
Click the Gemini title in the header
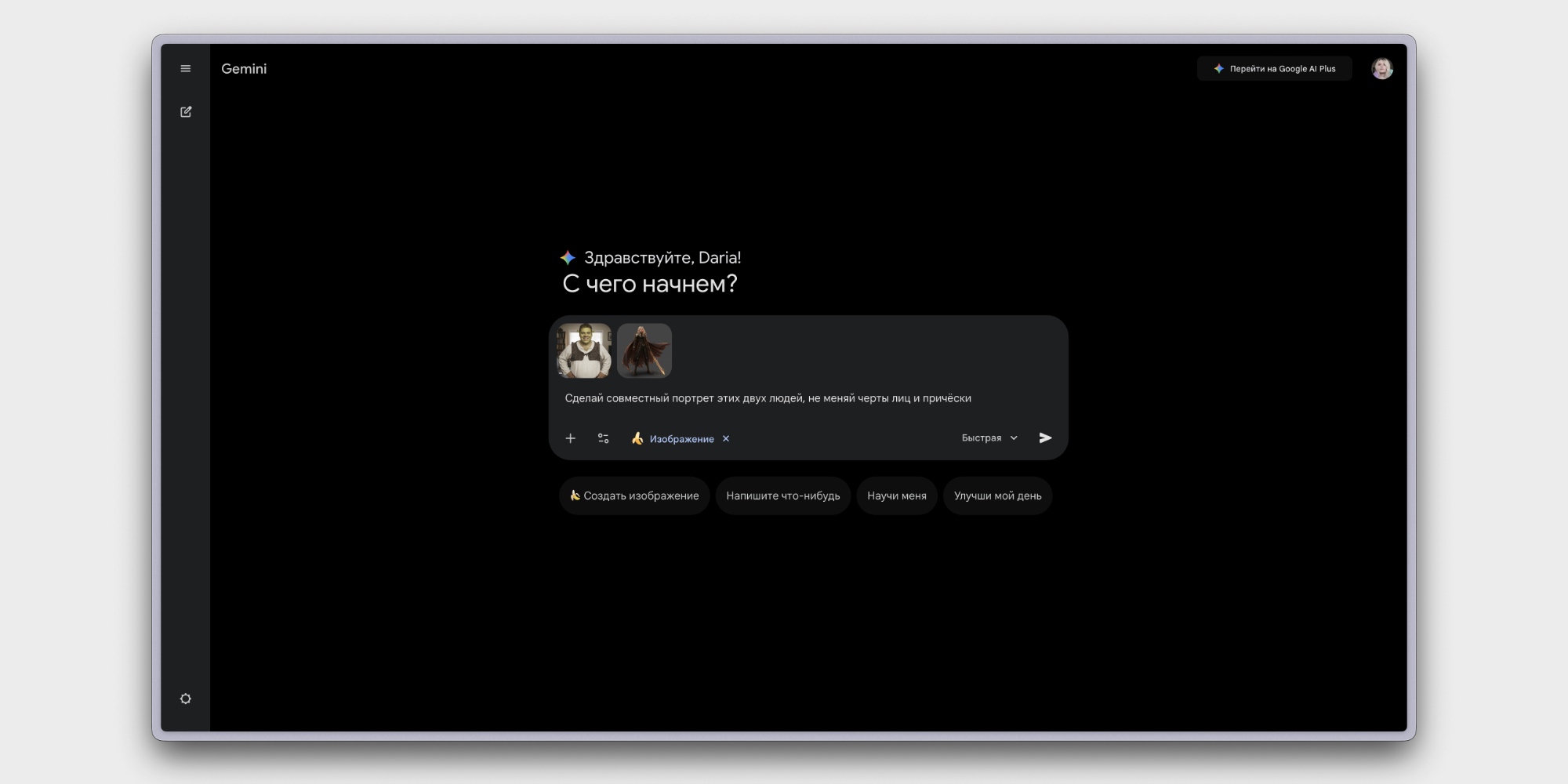click(x=244, y=69)
